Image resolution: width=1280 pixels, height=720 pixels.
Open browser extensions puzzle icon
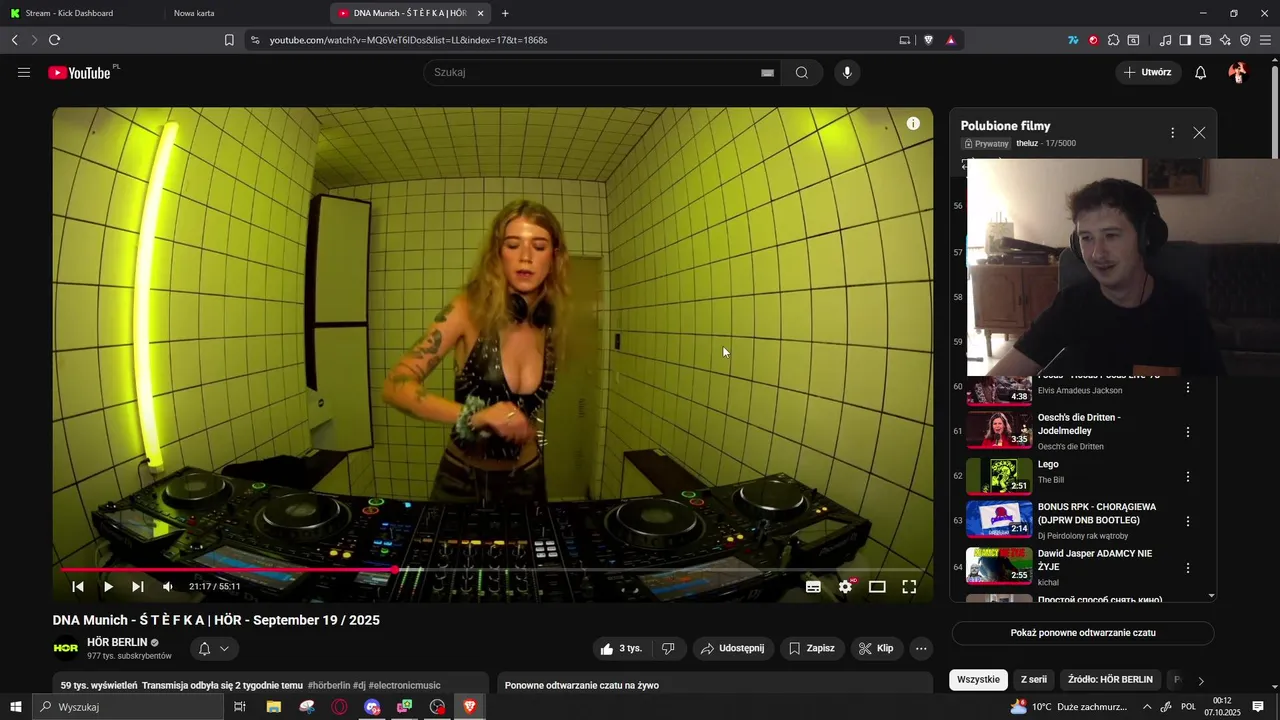[x=1113, y=40]
